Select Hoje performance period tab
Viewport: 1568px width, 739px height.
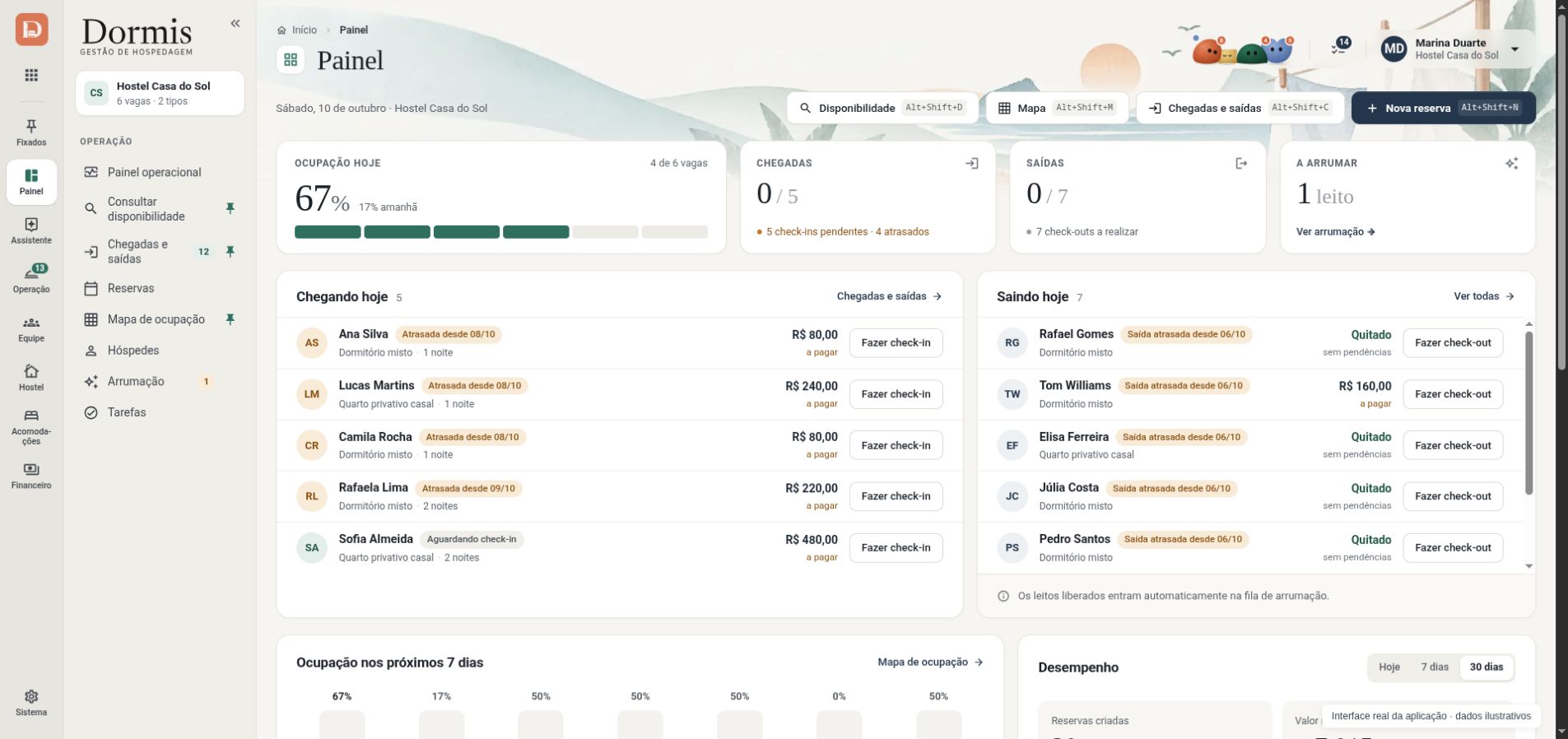(1389, 667)
